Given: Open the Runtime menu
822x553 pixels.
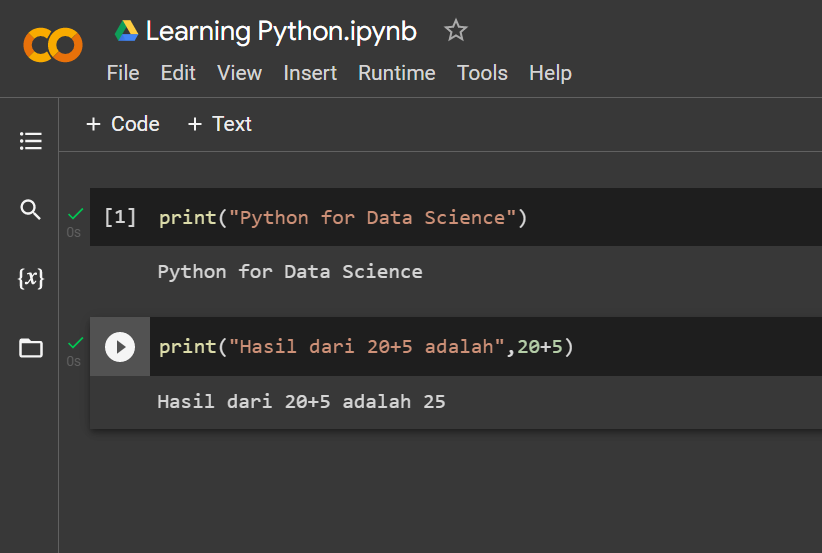Looking at the screenshot, I should pyautogui.click(x=397, y=73).
